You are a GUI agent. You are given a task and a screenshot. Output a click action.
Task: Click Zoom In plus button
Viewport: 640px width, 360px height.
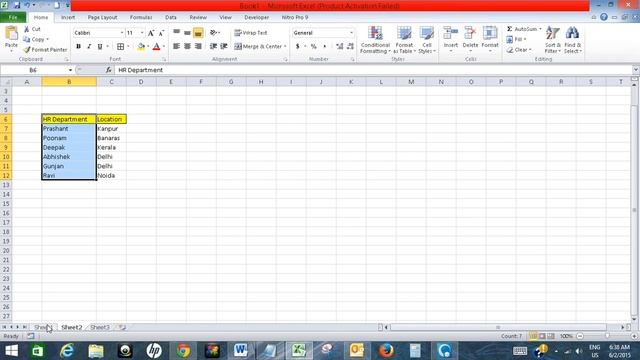634,336
